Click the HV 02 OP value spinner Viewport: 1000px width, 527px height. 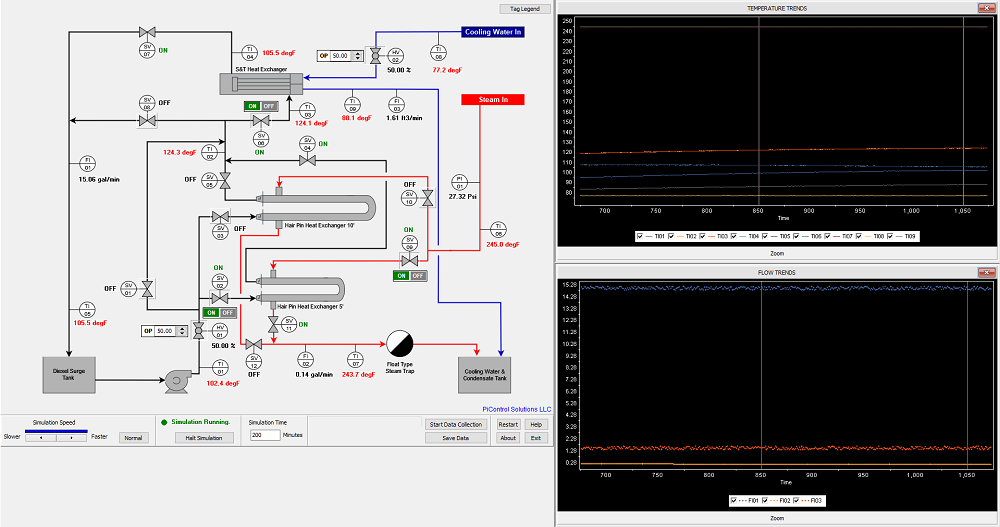click(357, 56)
